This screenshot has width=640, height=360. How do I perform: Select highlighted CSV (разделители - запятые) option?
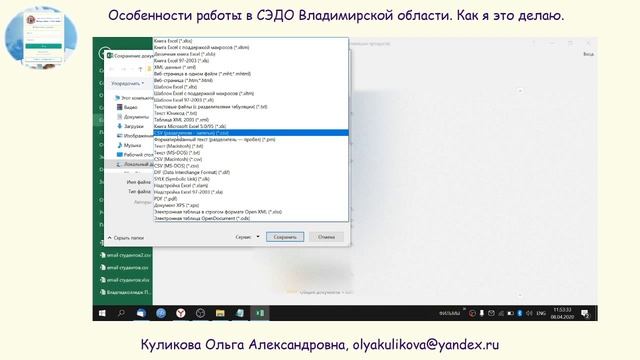(x=251, y=133)
